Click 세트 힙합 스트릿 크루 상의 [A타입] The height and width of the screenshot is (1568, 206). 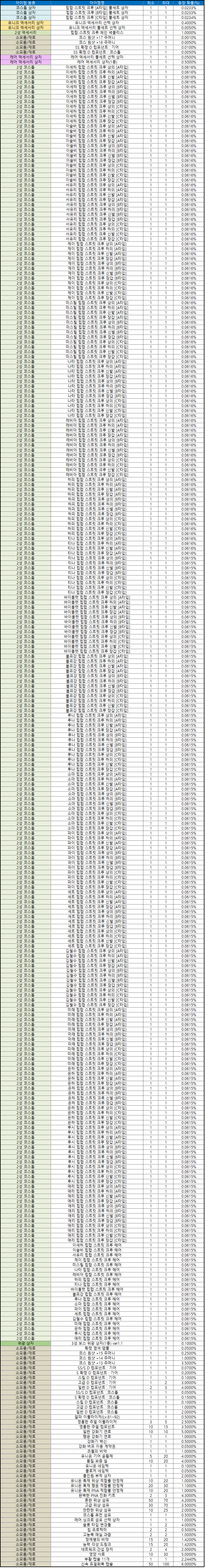98,892
